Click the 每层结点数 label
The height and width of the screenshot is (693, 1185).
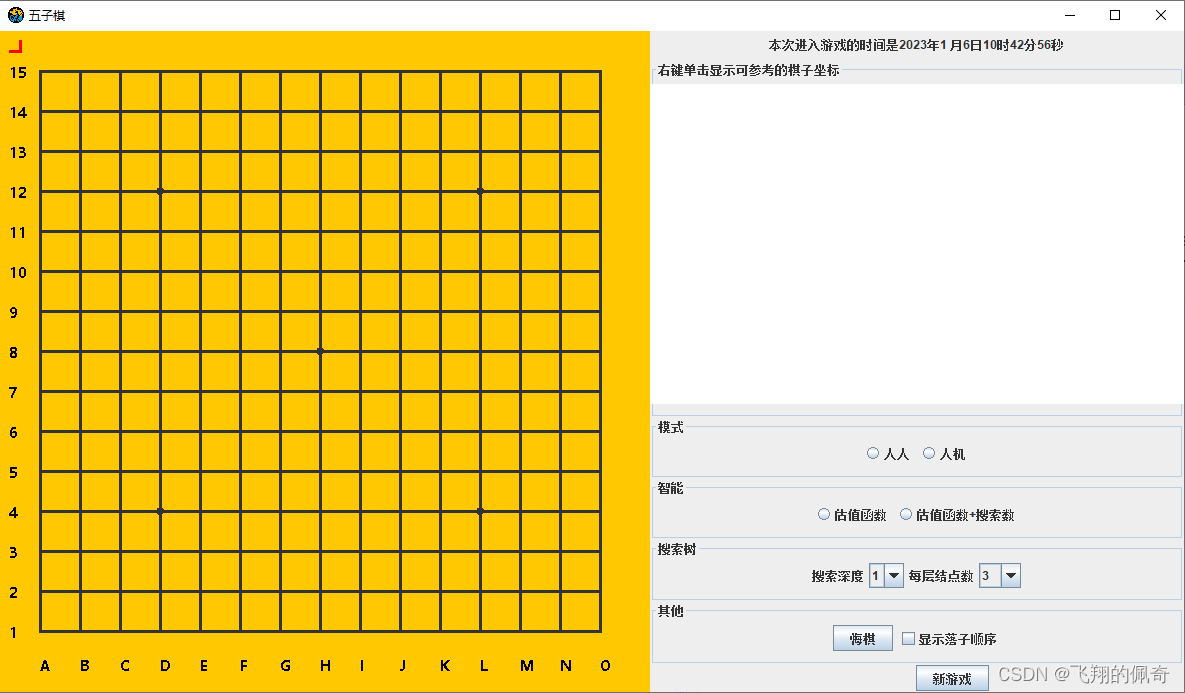coord(941,576)
